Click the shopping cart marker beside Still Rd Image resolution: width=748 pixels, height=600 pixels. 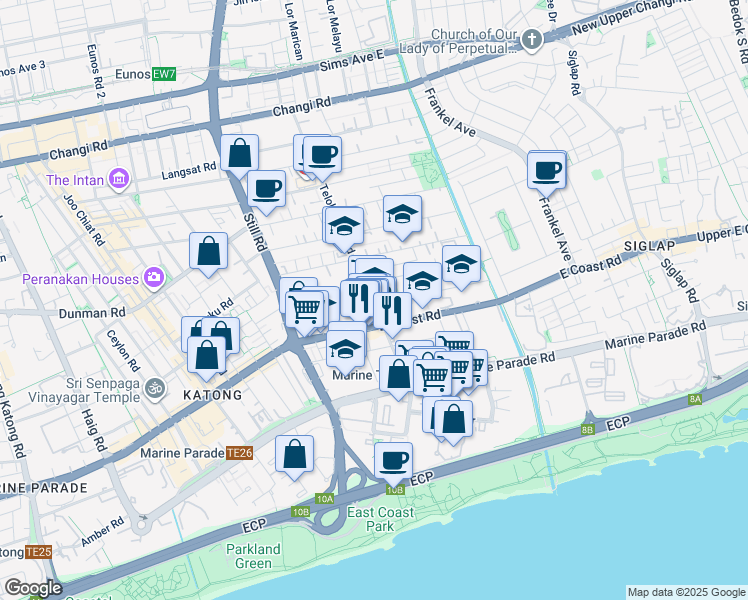click(x=305, y=308)
